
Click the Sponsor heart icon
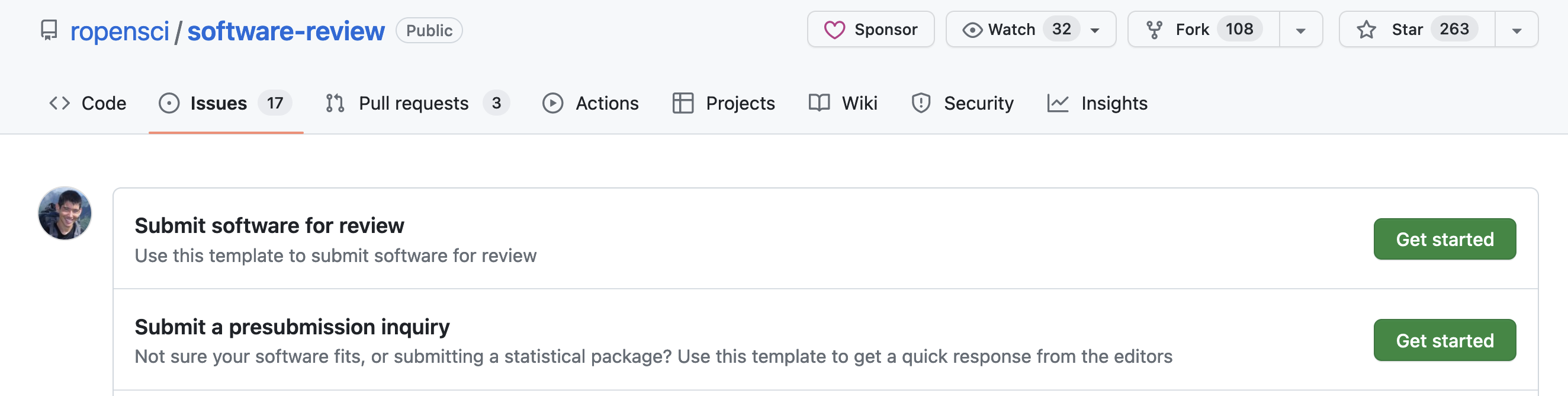[x=834, y=30]
